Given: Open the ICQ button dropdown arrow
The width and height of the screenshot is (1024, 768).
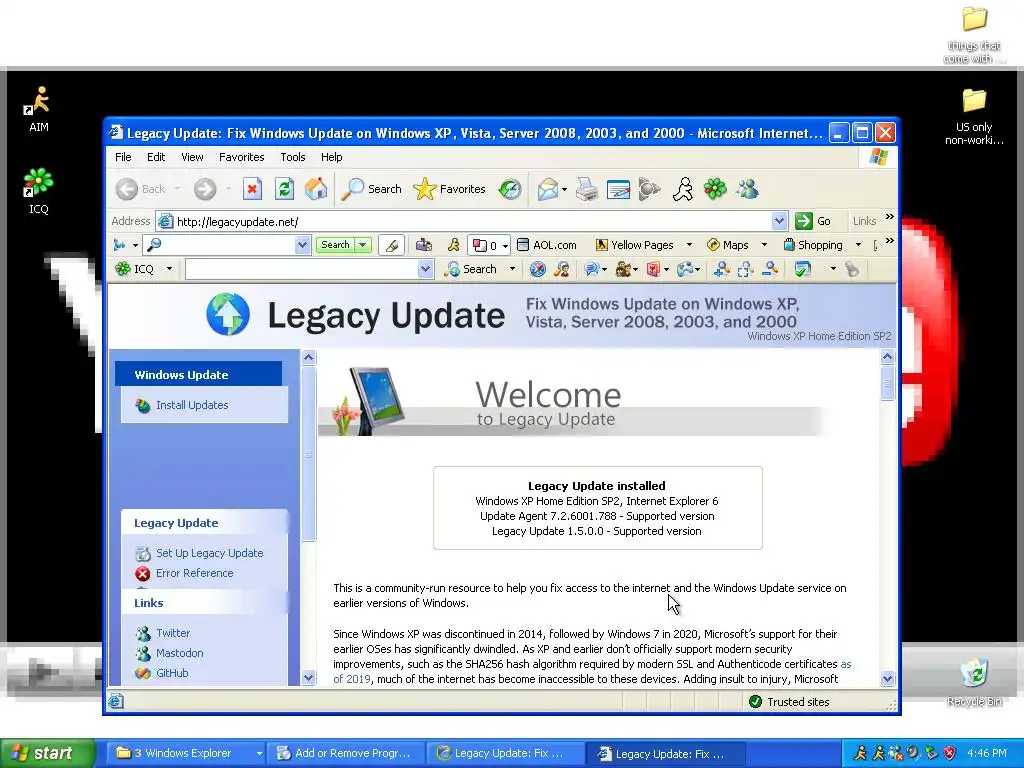Looking at the screenshot, I should 169,269.
